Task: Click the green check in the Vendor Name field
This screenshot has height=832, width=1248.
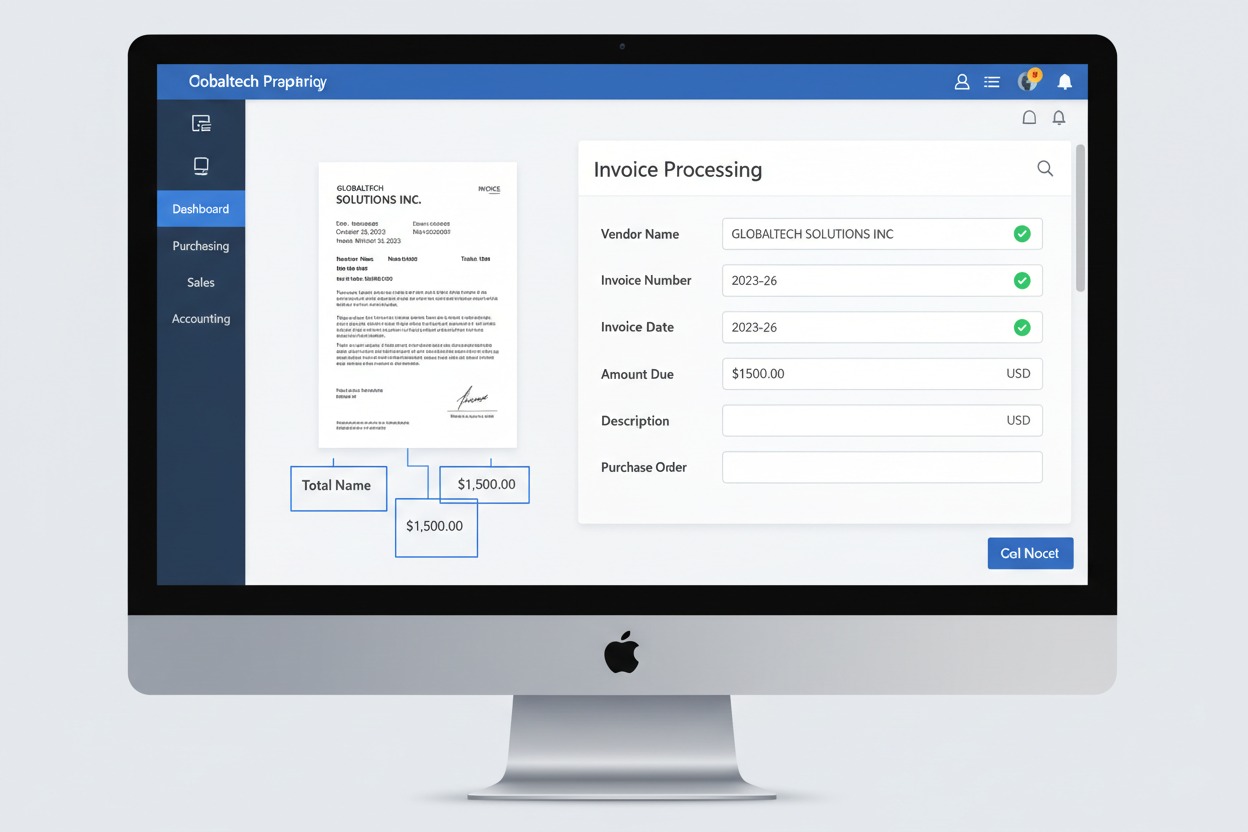Action: coord(1022,234)
